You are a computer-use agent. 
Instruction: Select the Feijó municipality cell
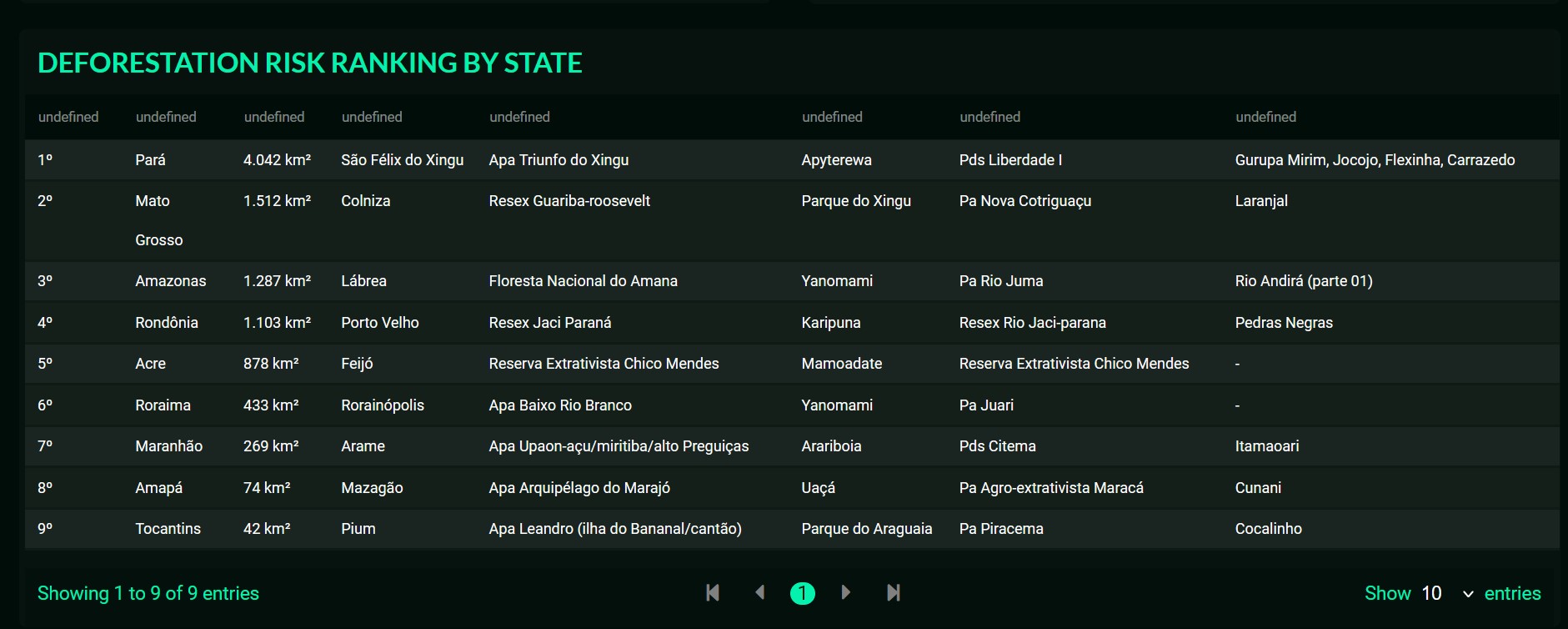coord(357,364)
